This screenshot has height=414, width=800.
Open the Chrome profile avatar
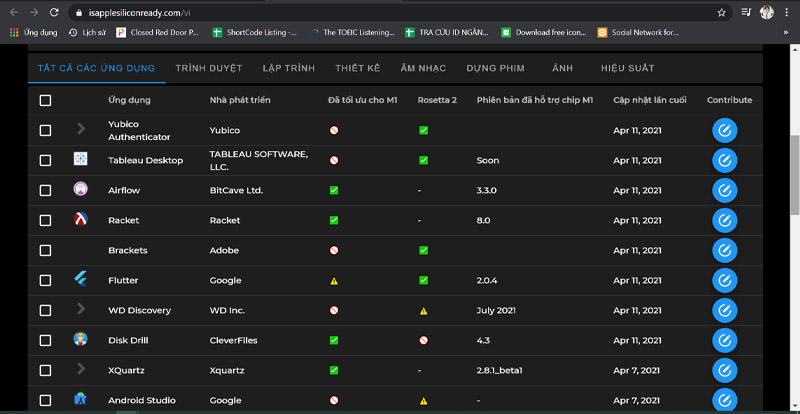pos(766,13)
